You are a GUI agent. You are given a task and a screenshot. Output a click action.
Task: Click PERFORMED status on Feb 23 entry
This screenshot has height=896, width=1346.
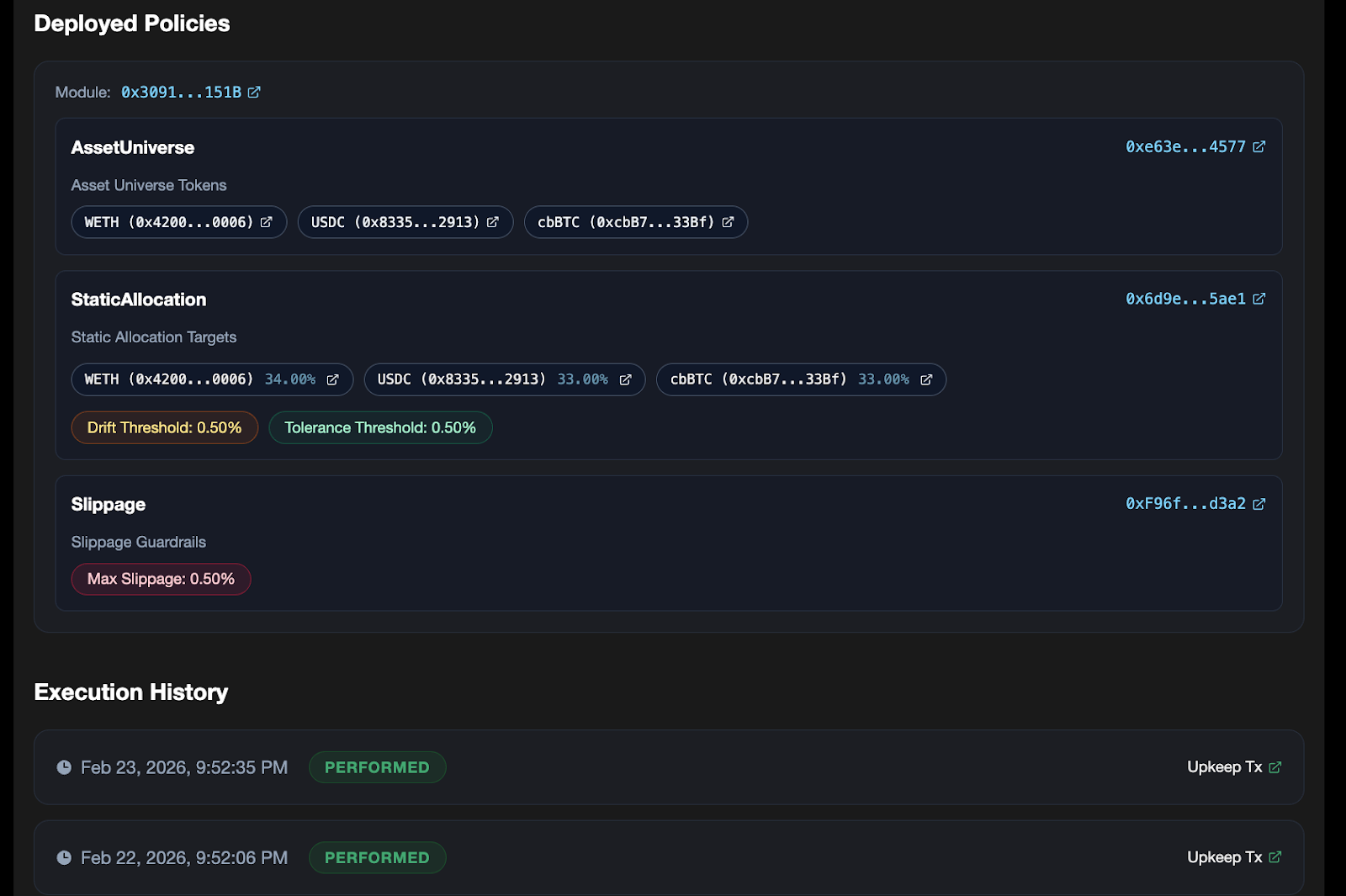pos(377,767)
